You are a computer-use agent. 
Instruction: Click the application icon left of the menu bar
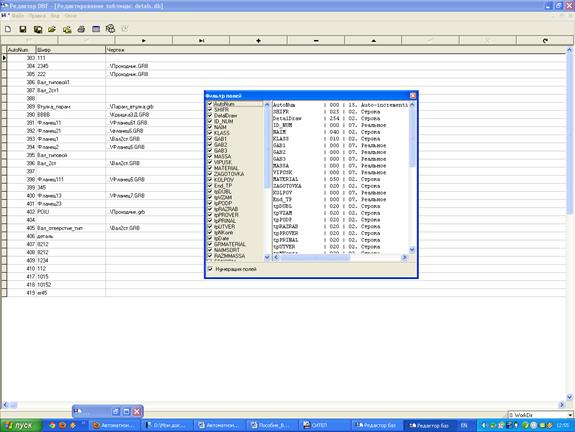pos(4,15)
